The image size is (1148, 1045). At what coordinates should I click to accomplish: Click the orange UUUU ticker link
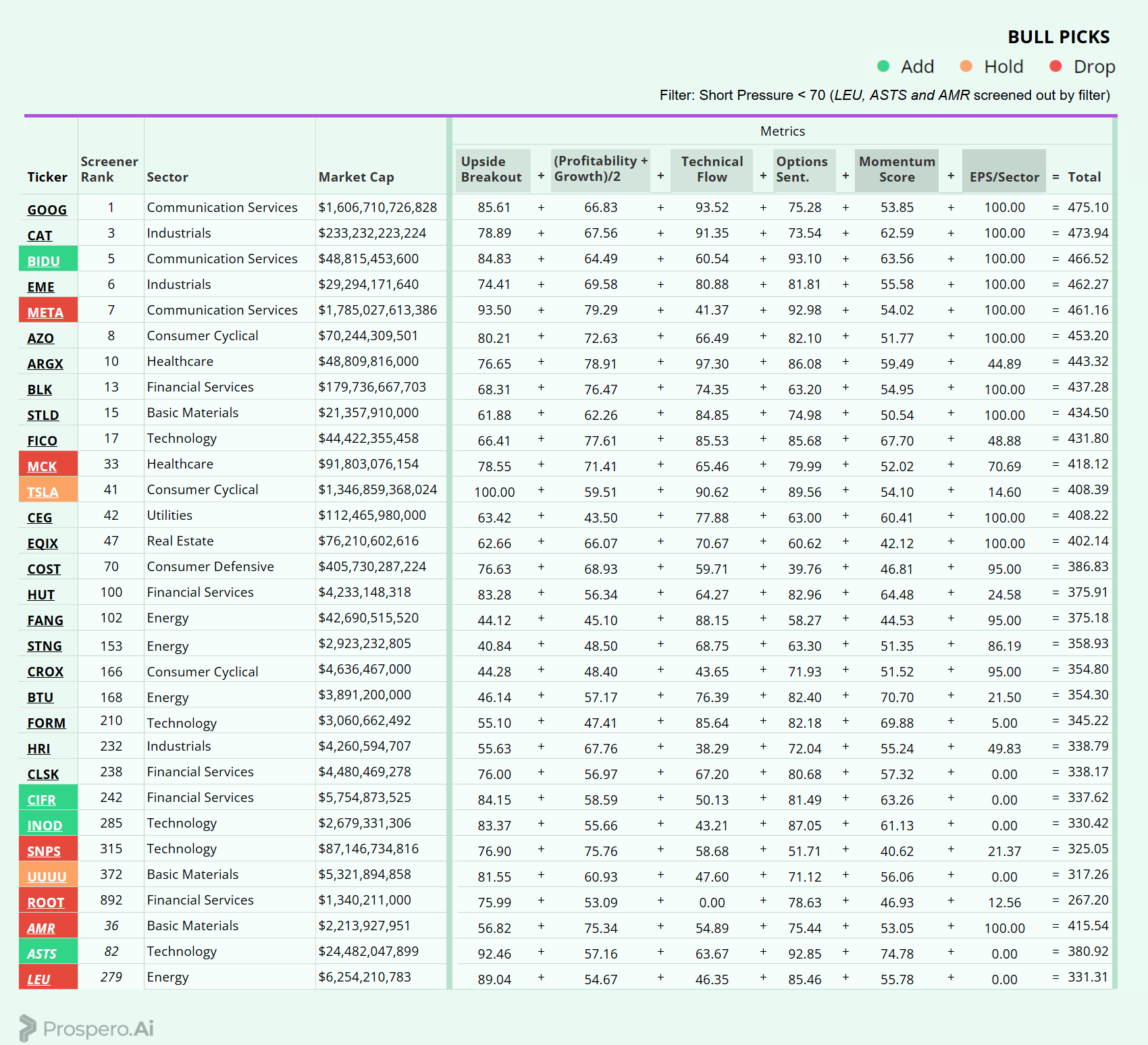click(47, 877)
